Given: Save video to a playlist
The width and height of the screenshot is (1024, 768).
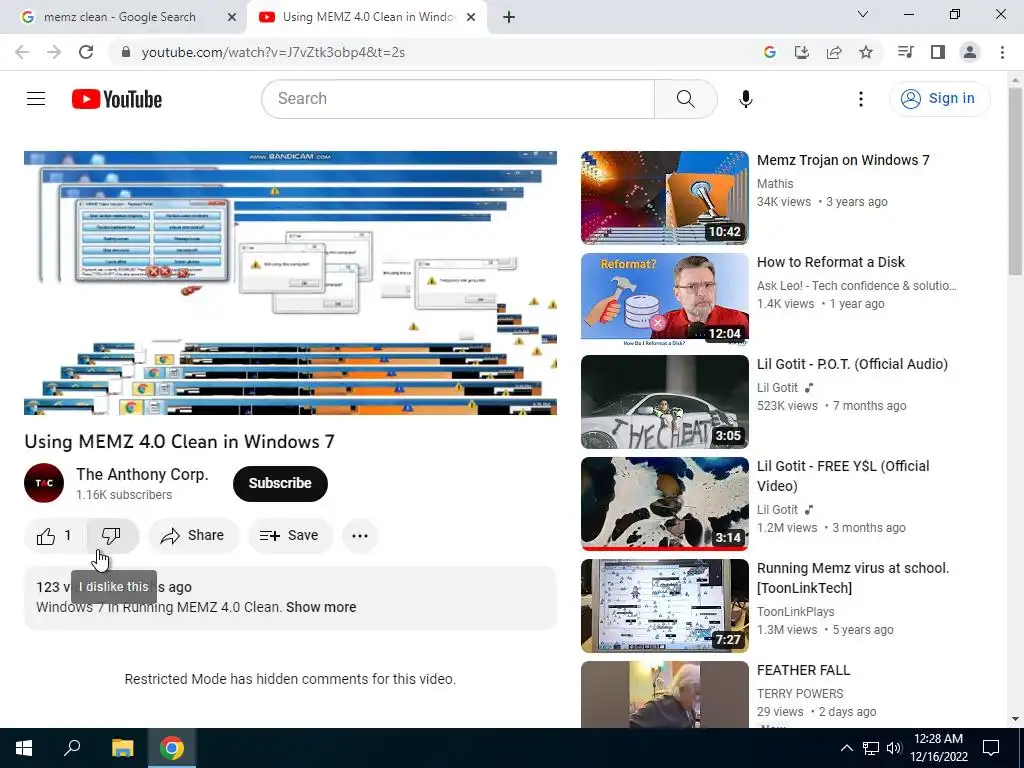Looking at the screenshot, I should pos(290,536).
